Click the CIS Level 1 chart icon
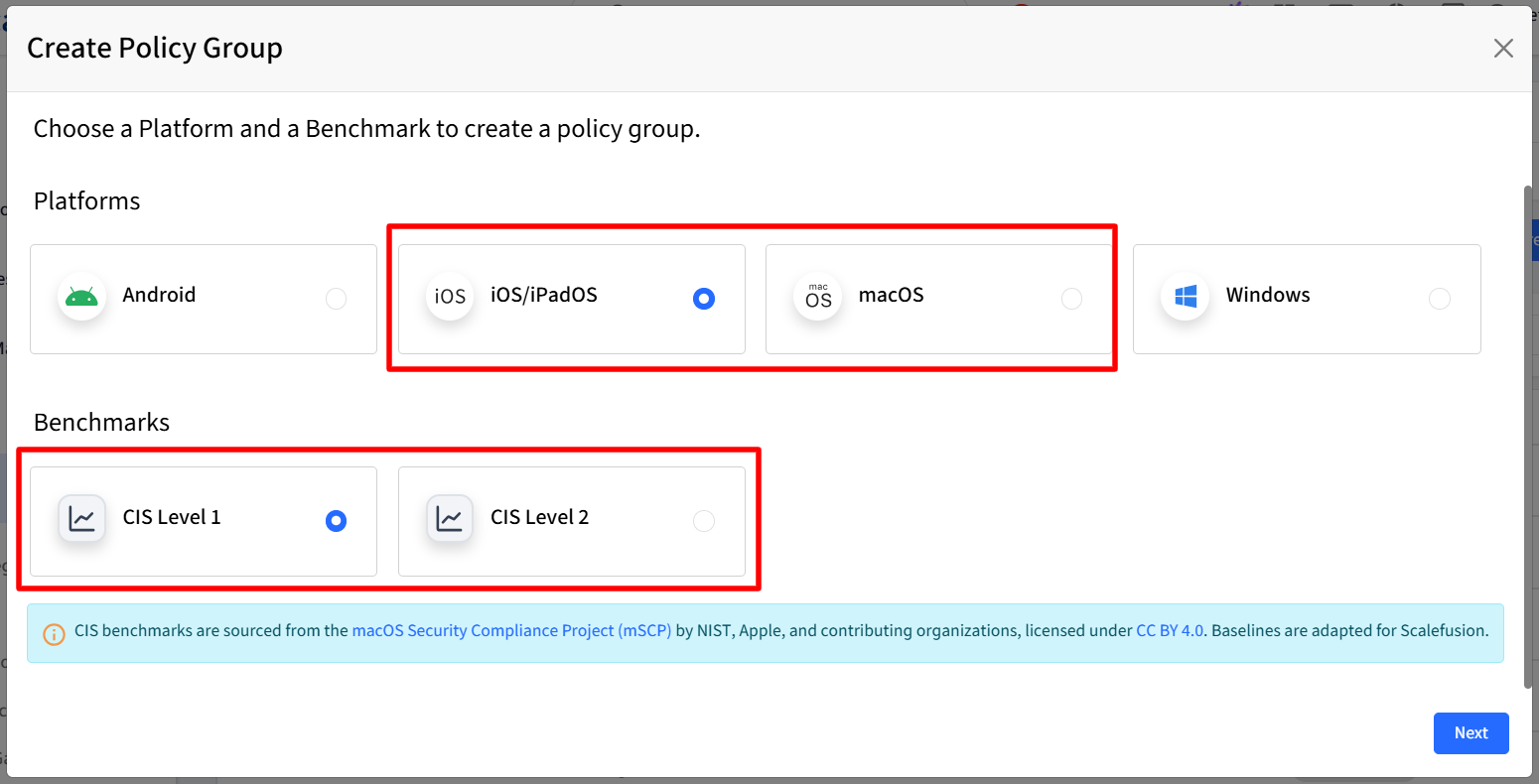Image resolution: width=1539 pixels, height=784 pixels. [82, 519]
